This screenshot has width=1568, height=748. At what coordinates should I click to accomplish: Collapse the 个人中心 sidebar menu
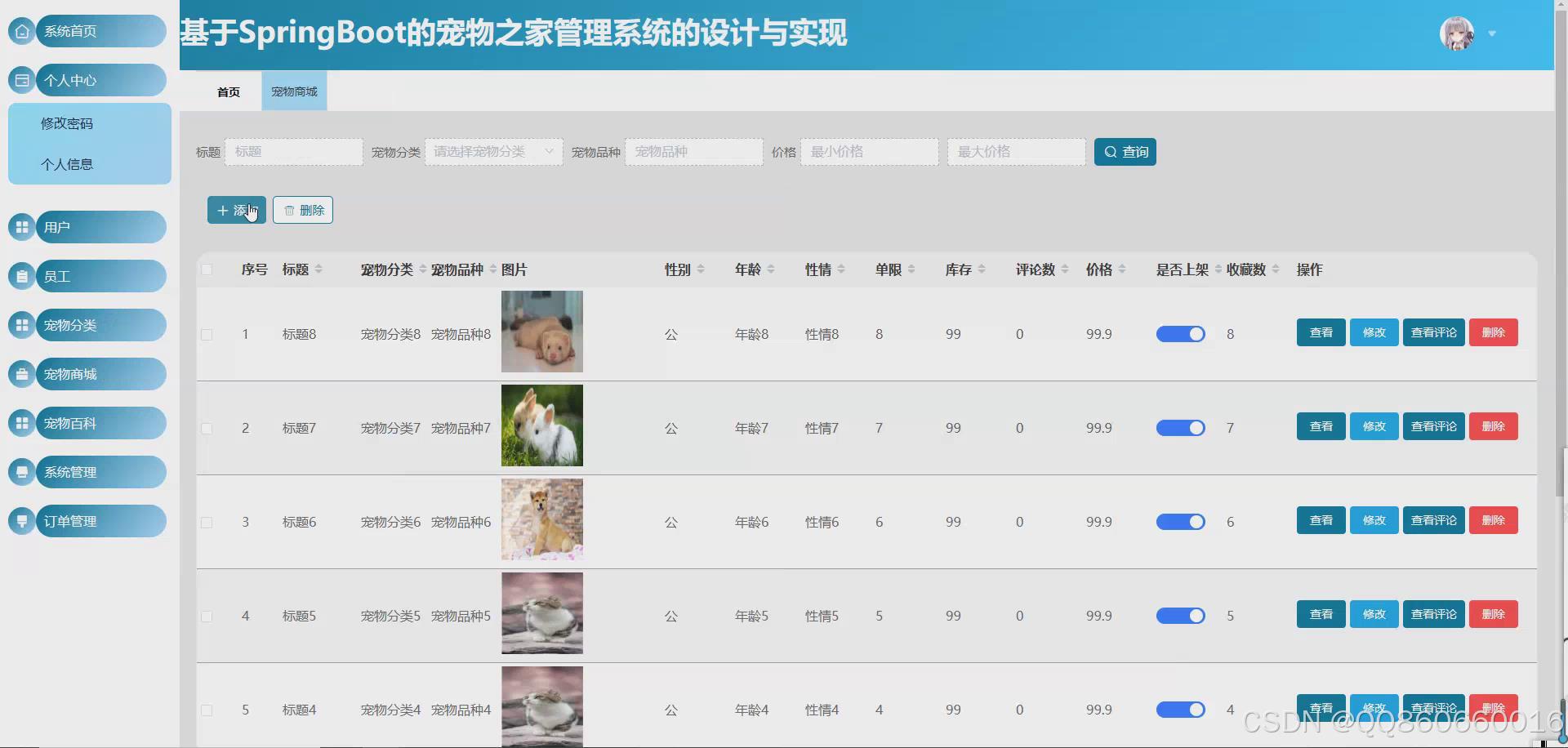click(x=101, y=80)
